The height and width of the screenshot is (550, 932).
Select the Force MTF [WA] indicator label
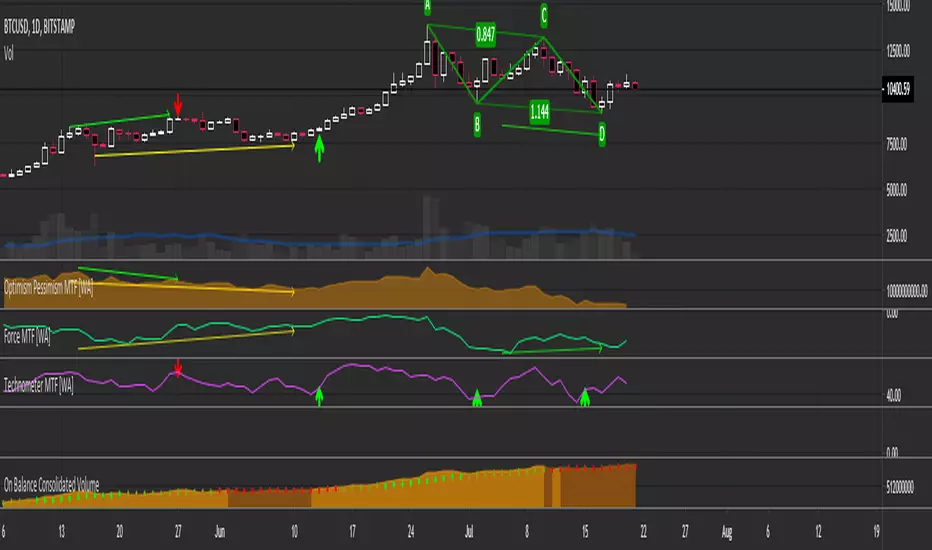pos(27,337)
